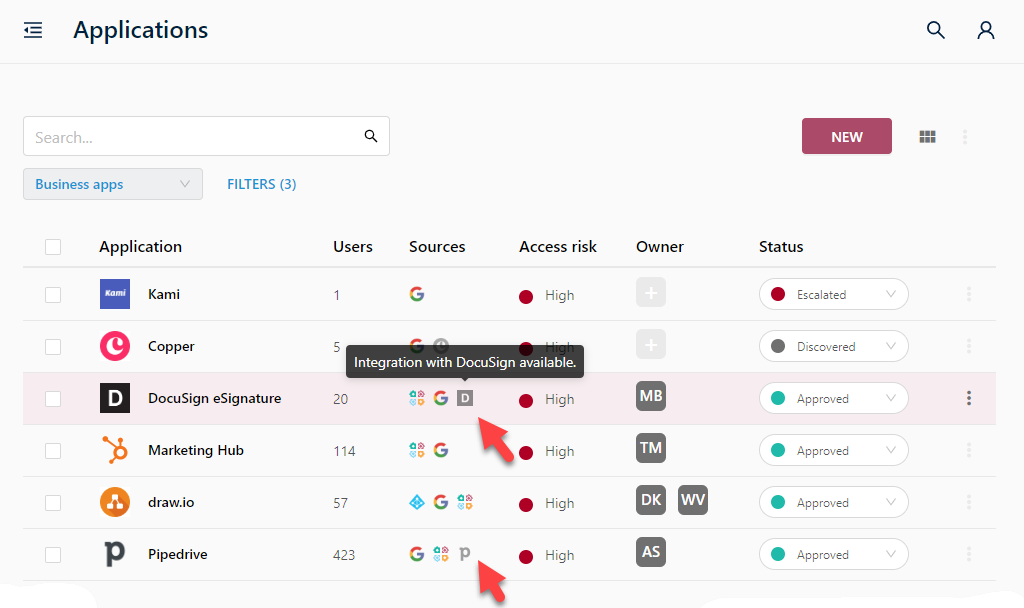The image size is (1024, 608).
Task: Sort by Status column header
Action: (x=781, y=247)
